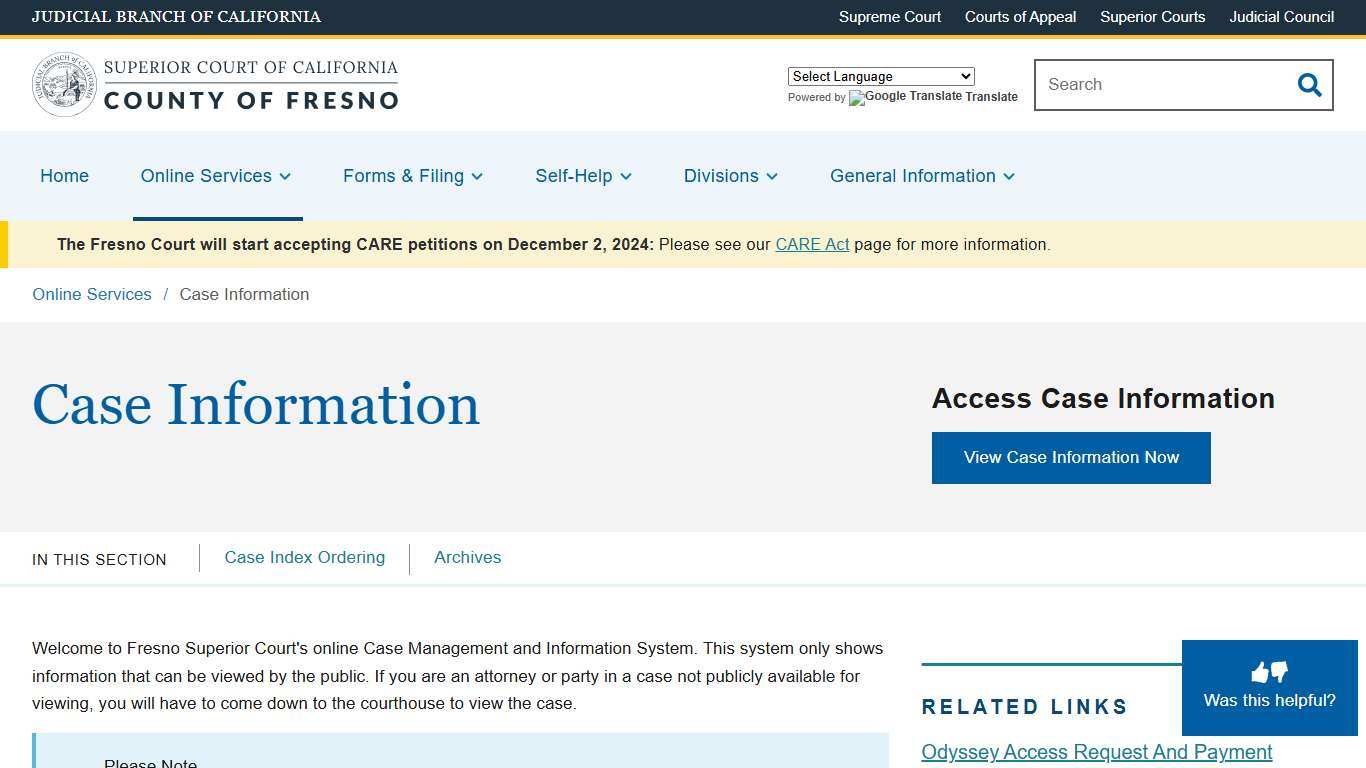Click the View Case Information Now button
Screen dimensions: 1366x768
coord(1071,457)
